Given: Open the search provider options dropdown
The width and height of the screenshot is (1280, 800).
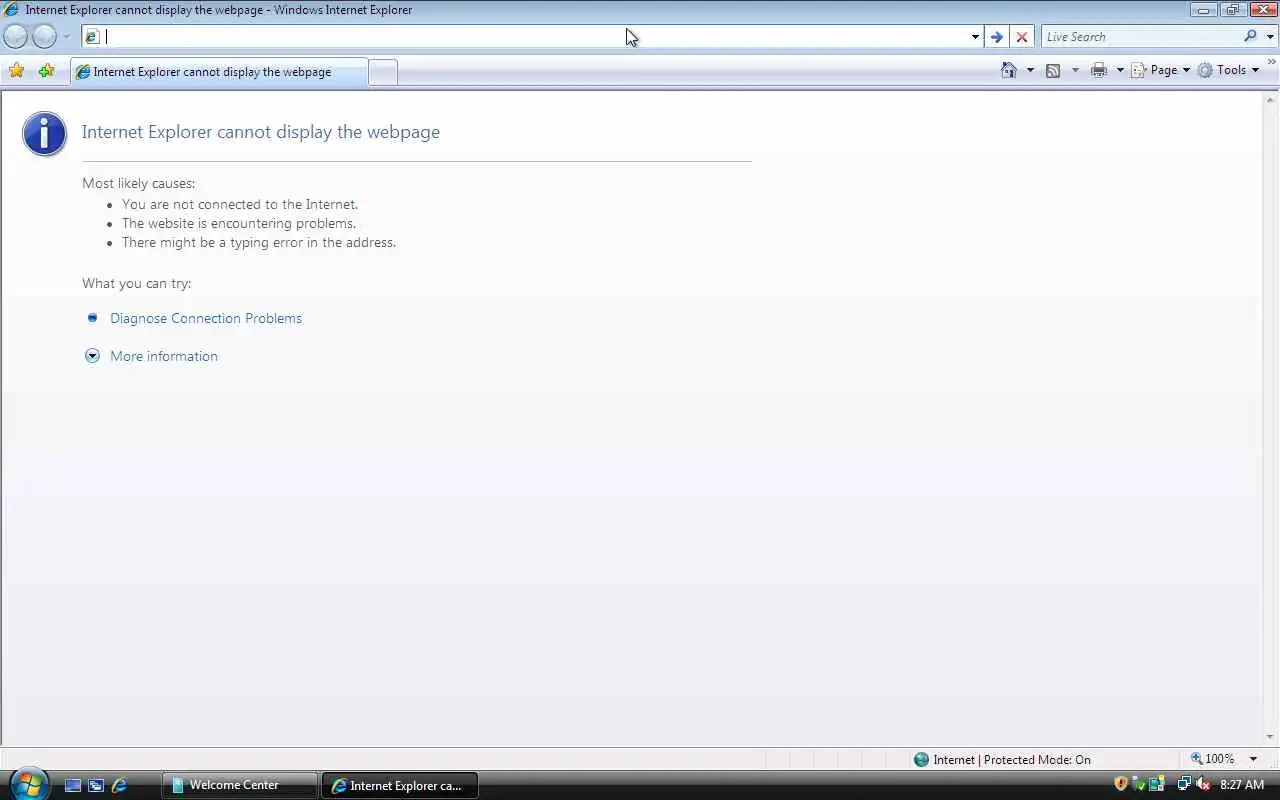Looking at the screenshot, I should 1270,37.
